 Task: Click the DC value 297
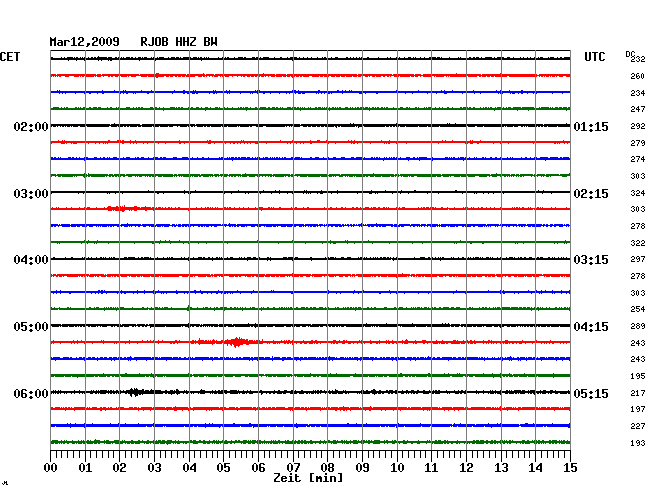pyautogui.click(x=638, y=259)
